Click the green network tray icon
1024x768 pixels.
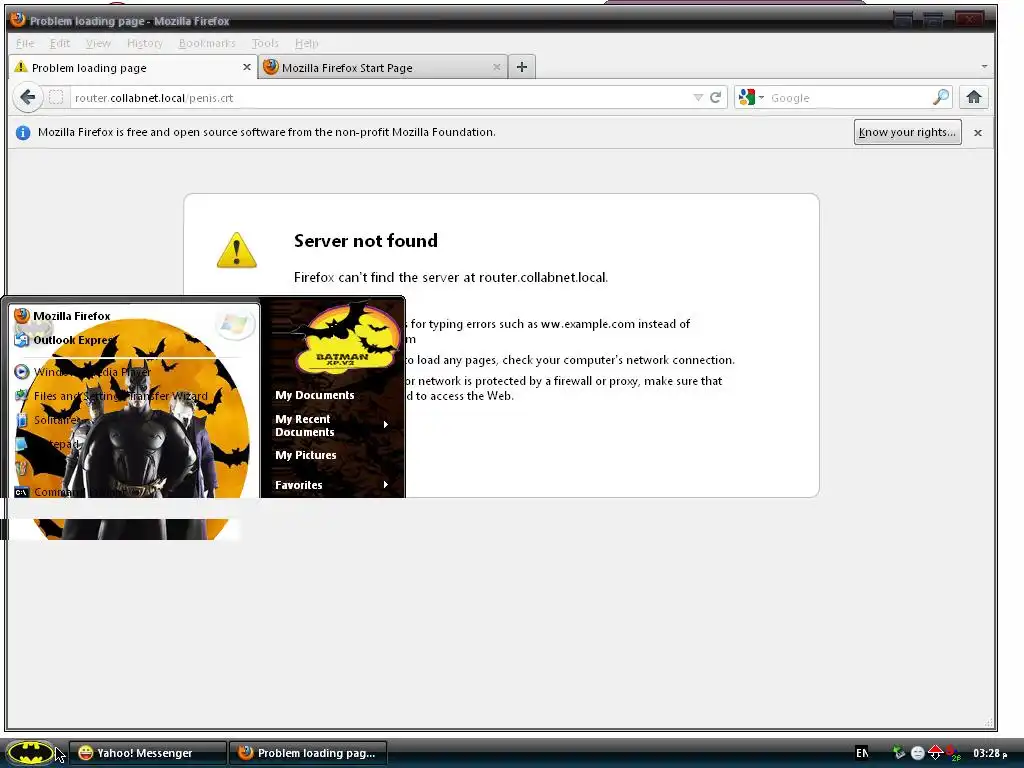(899, 753)
